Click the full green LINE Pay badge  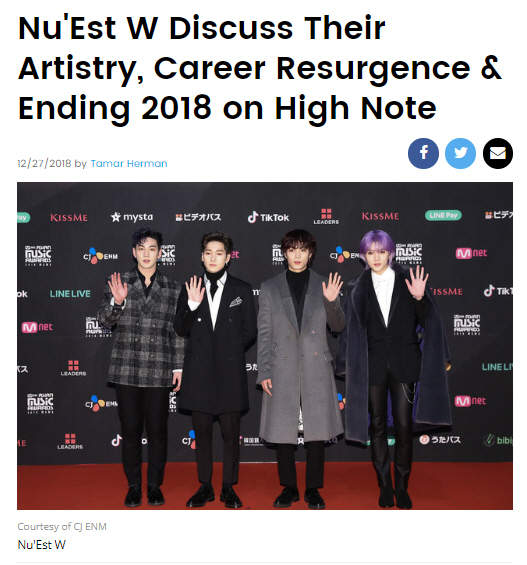point(443,215)
